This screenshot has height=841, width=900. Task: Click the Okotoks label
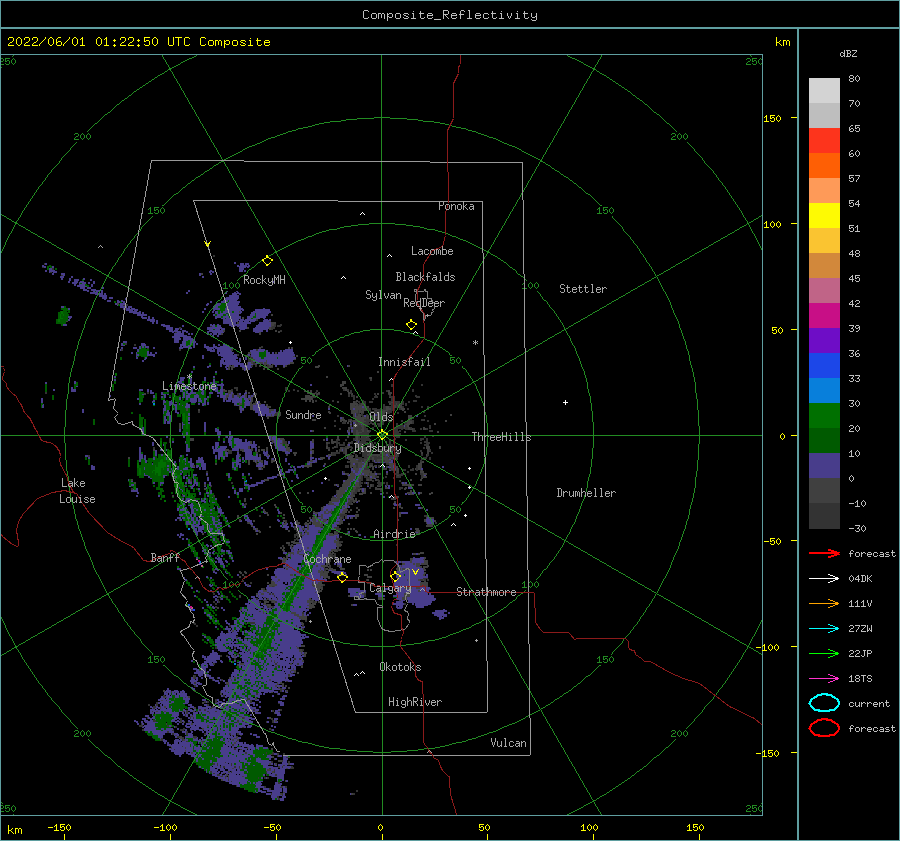[x=400, y=667]
